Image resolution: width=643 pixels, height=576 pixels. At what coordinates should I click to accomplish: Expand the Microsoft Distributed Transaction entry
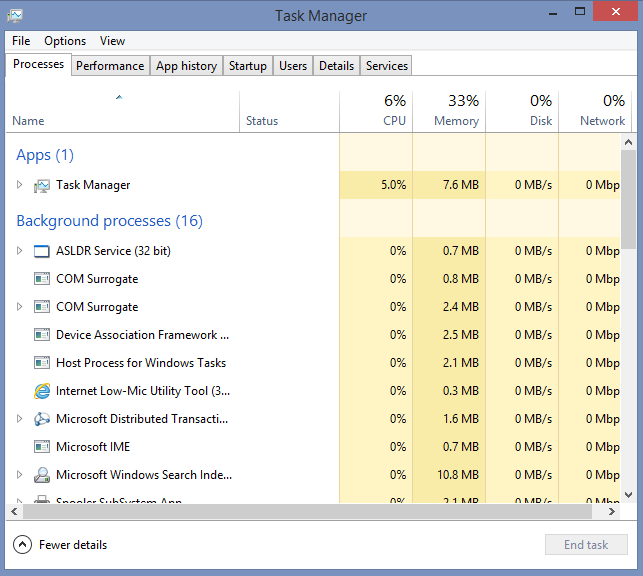click(x=19, y=419)
